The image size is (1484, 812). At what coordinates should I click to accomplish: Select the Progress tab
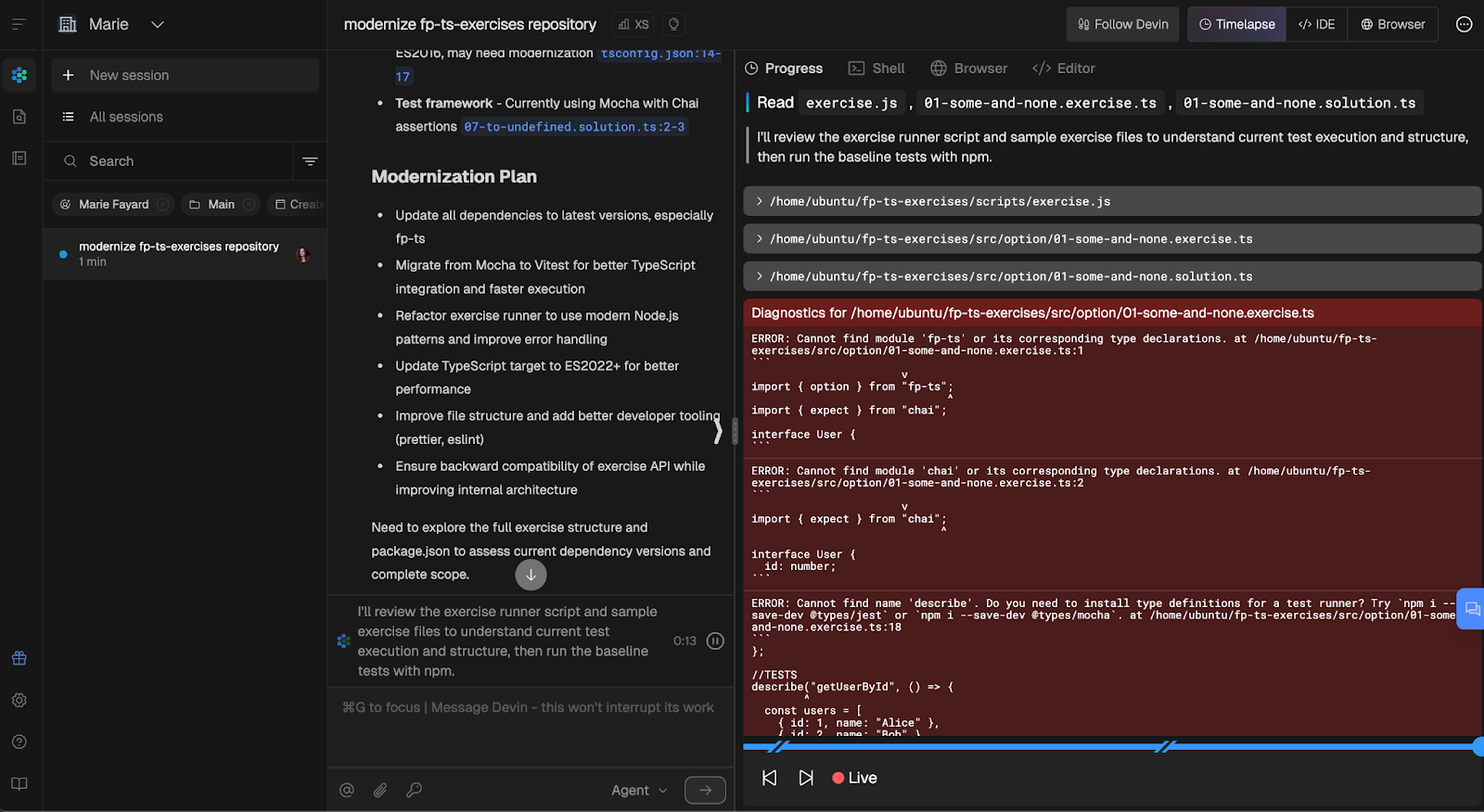pyautogui.click(x=784, y=69)
